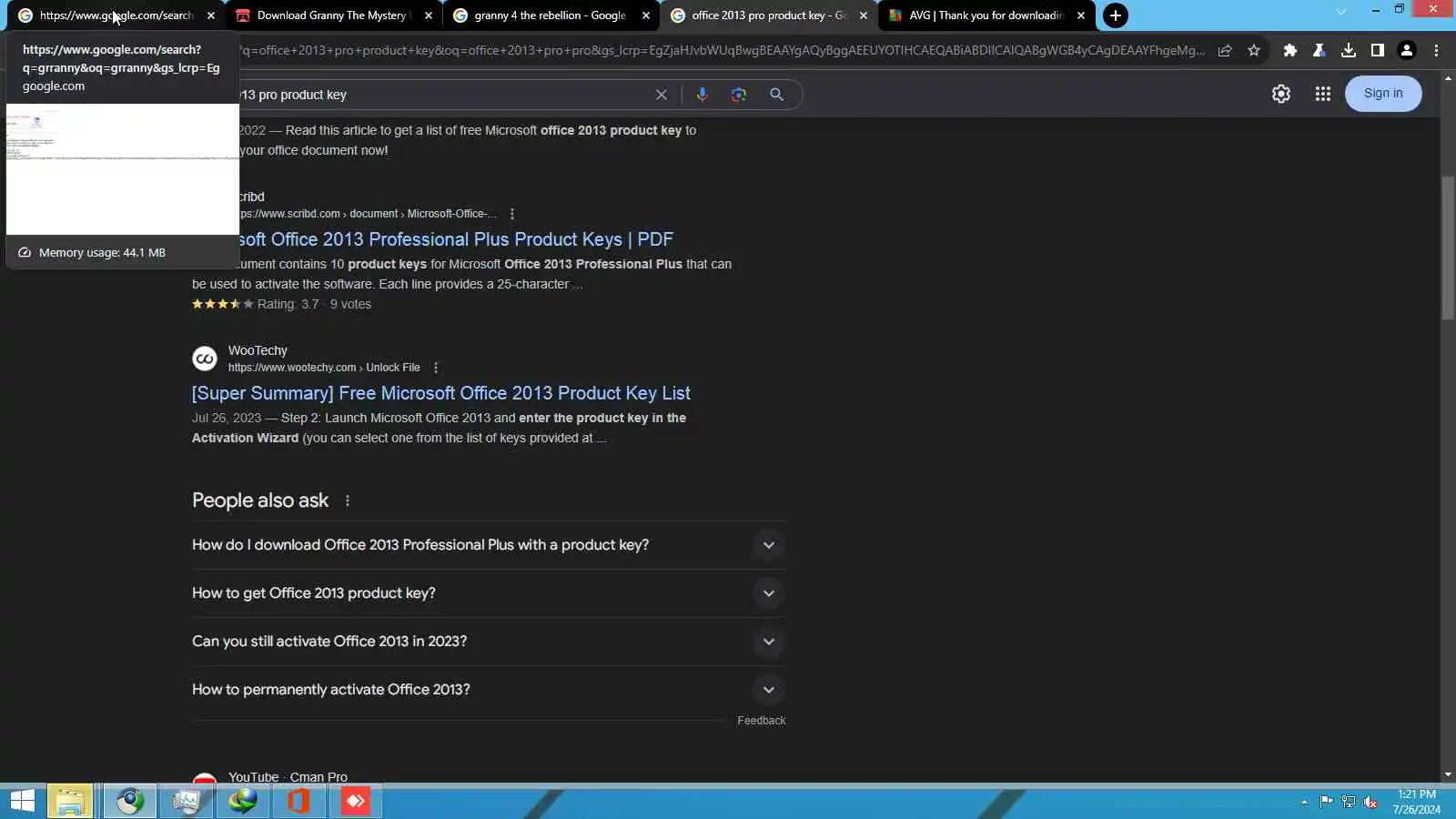
Task: Close the granny 4 the rebellion tab
Action: click(646, 15)
